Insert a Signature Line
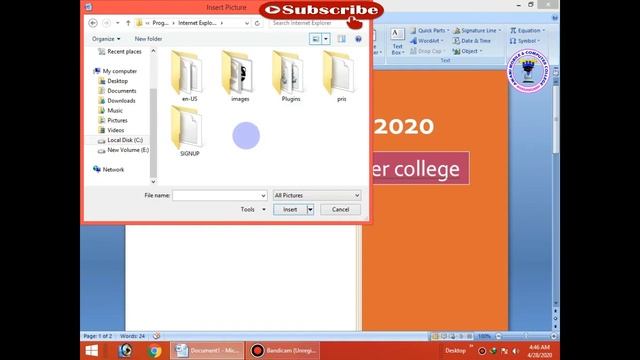The width and height of the screenshot is (640, 360). pos(477,31)
